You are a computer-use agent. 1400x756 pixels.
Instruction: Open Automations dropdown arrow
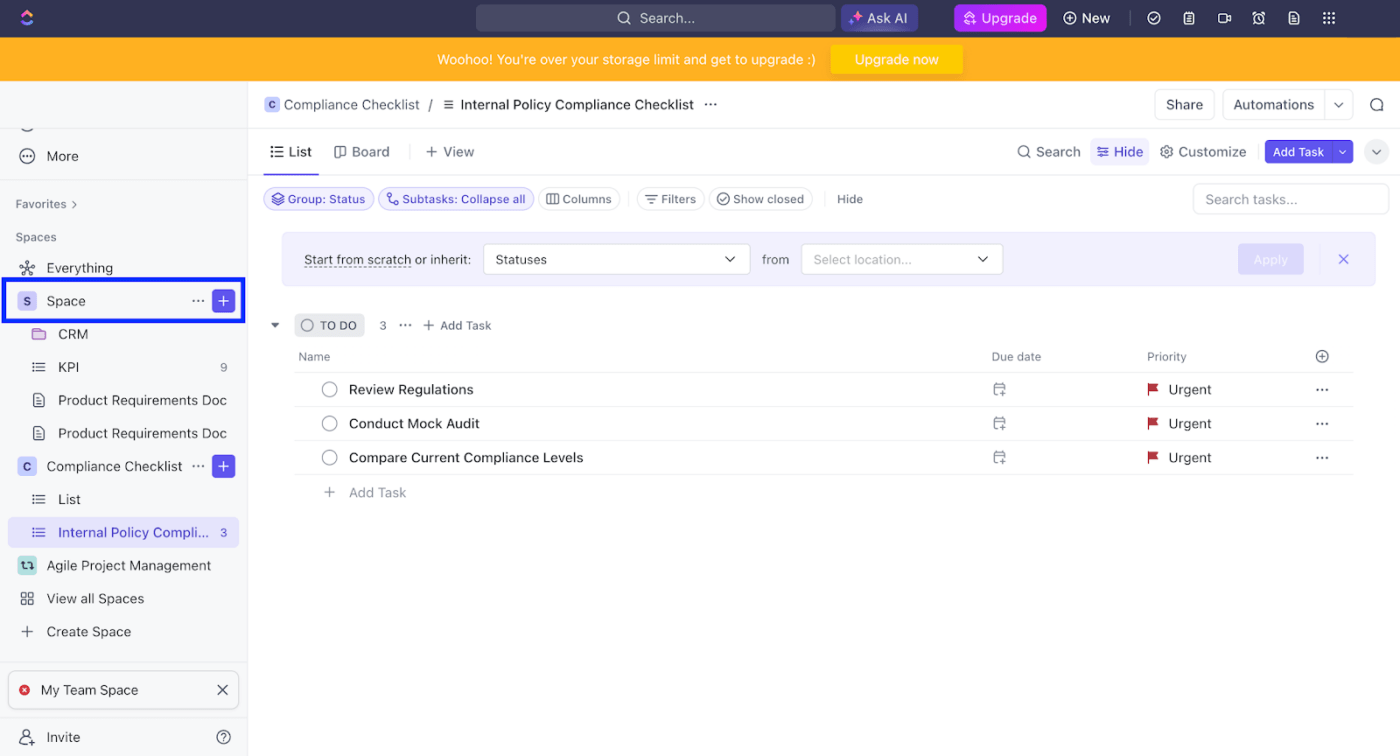(1338, 105)
